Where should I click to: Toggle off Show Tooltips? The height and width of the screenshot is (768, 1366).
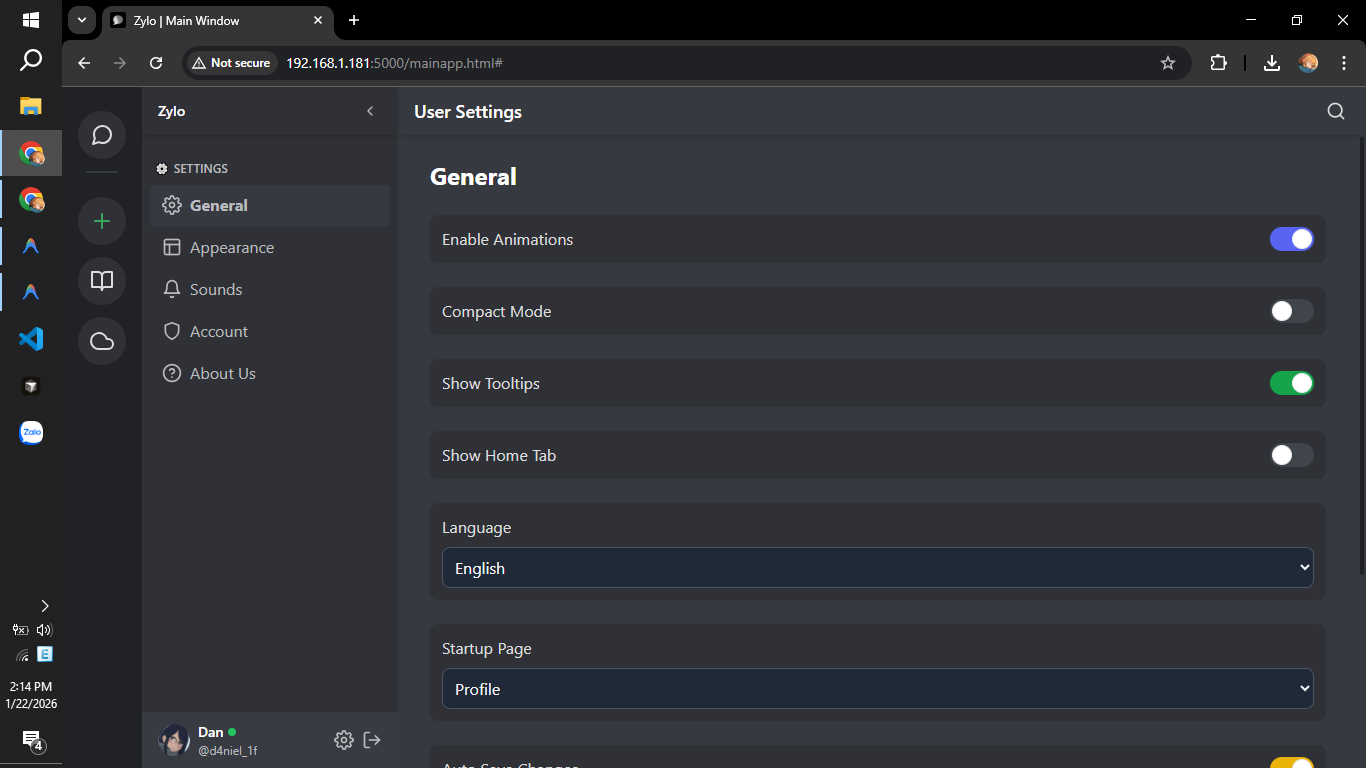1291,383
